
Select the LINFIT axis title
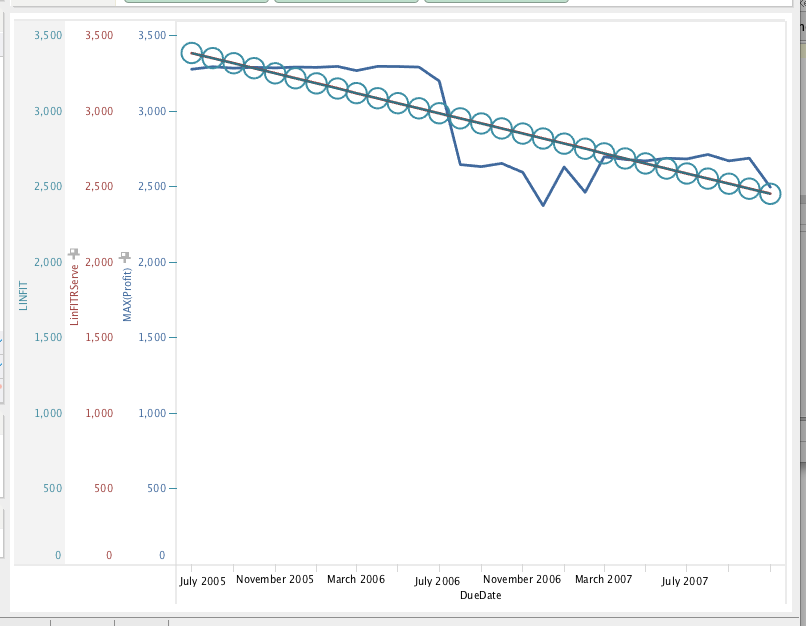pyautogui.click(x=23, y=296)
